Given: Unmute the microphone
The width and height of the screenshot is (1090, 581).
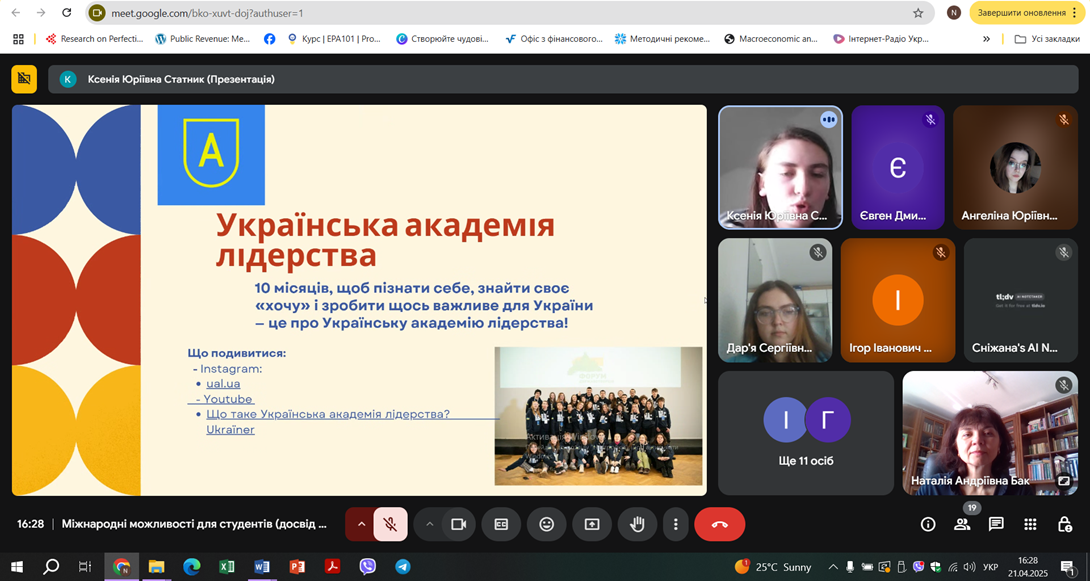Looking at the screenshot, I should pos(390,524).
